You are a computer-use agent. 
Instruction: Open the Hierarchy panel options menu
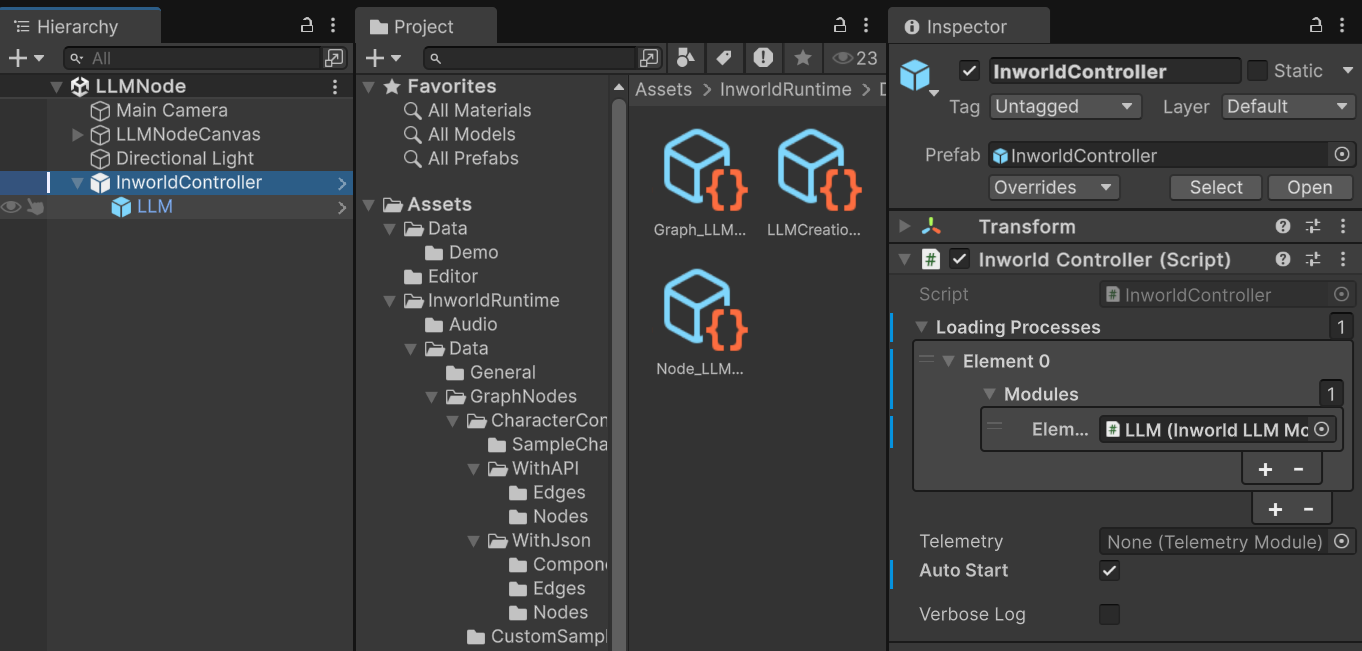coord(331,26)
